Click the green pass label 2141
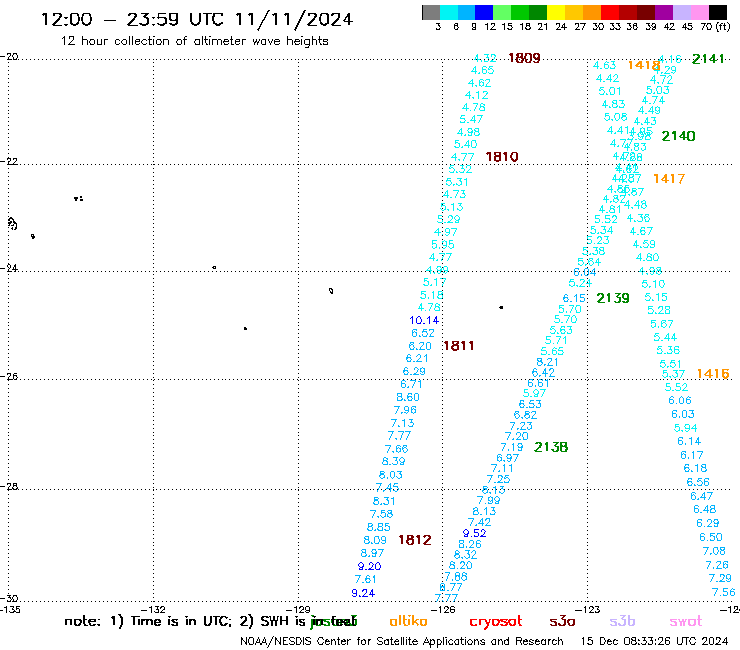Viewport: 740px width, 650px height. pos(708,59)
